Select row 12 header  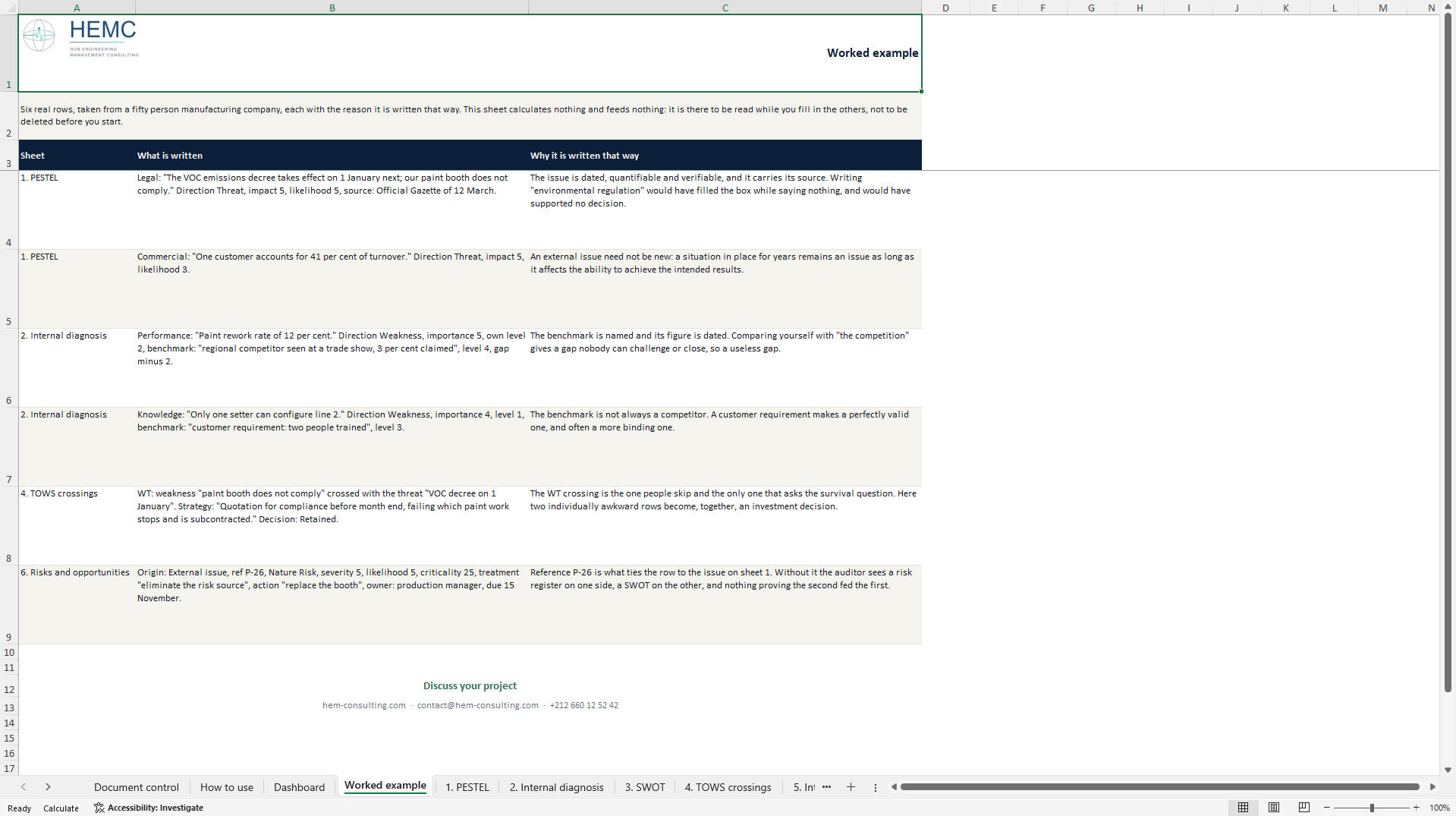tap(9, 687)
